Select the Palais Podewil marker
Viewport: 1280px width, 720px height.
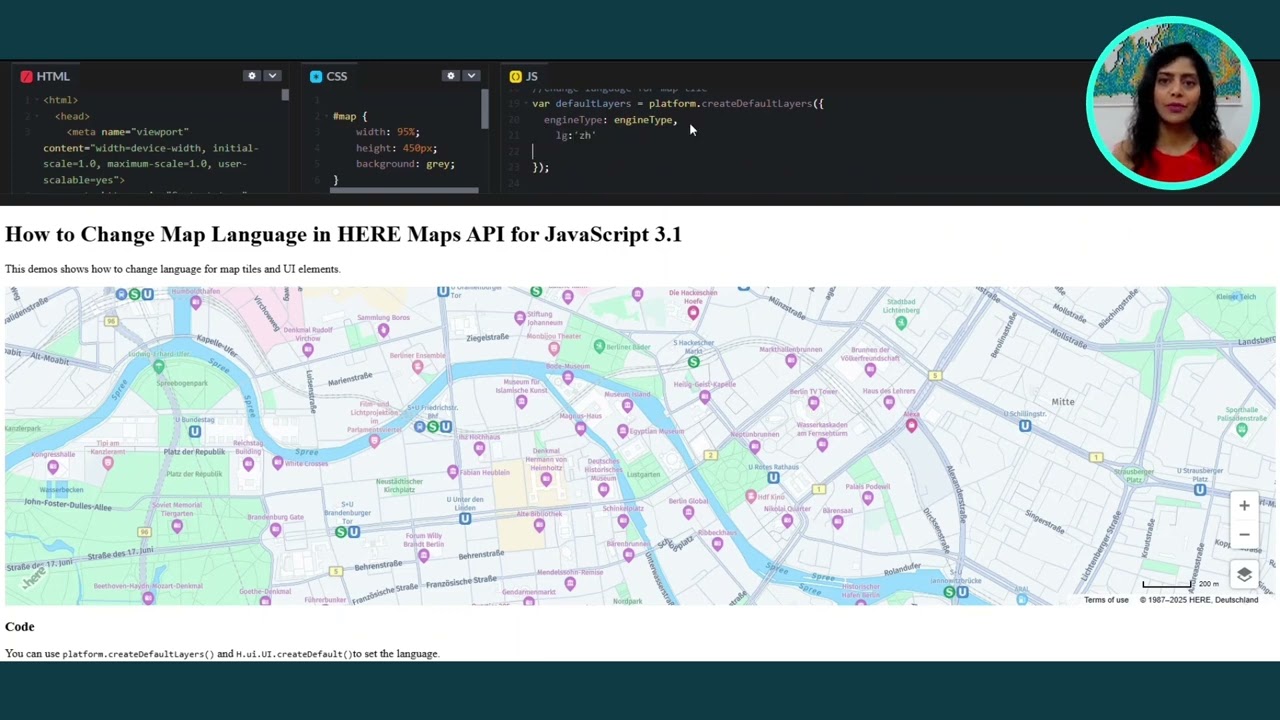coord(867,499)
